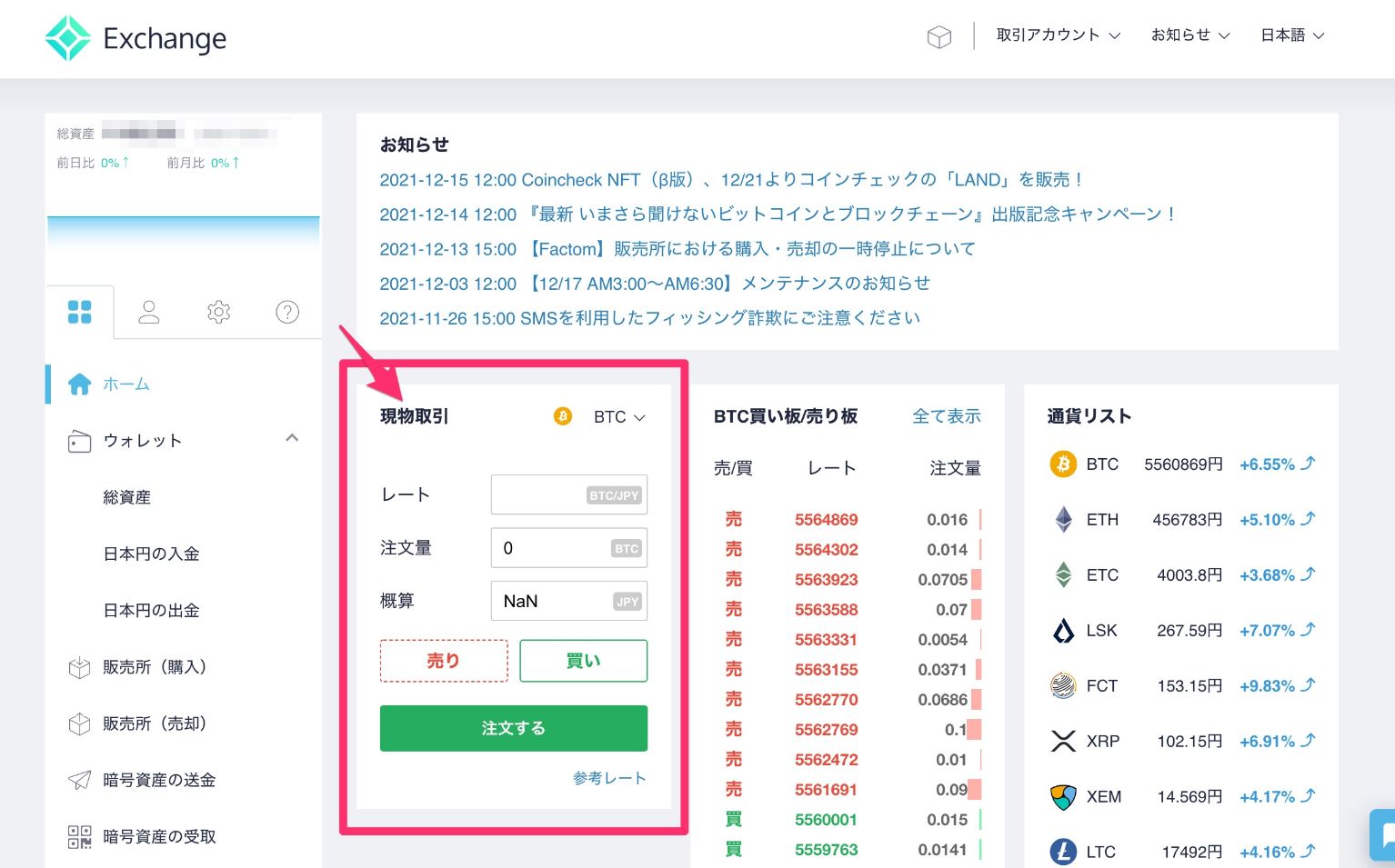Viewport: 1395px width, 868px height.
Task: Click the QR code icon for 暗号資産の受取
Action: tap(80, 836)
